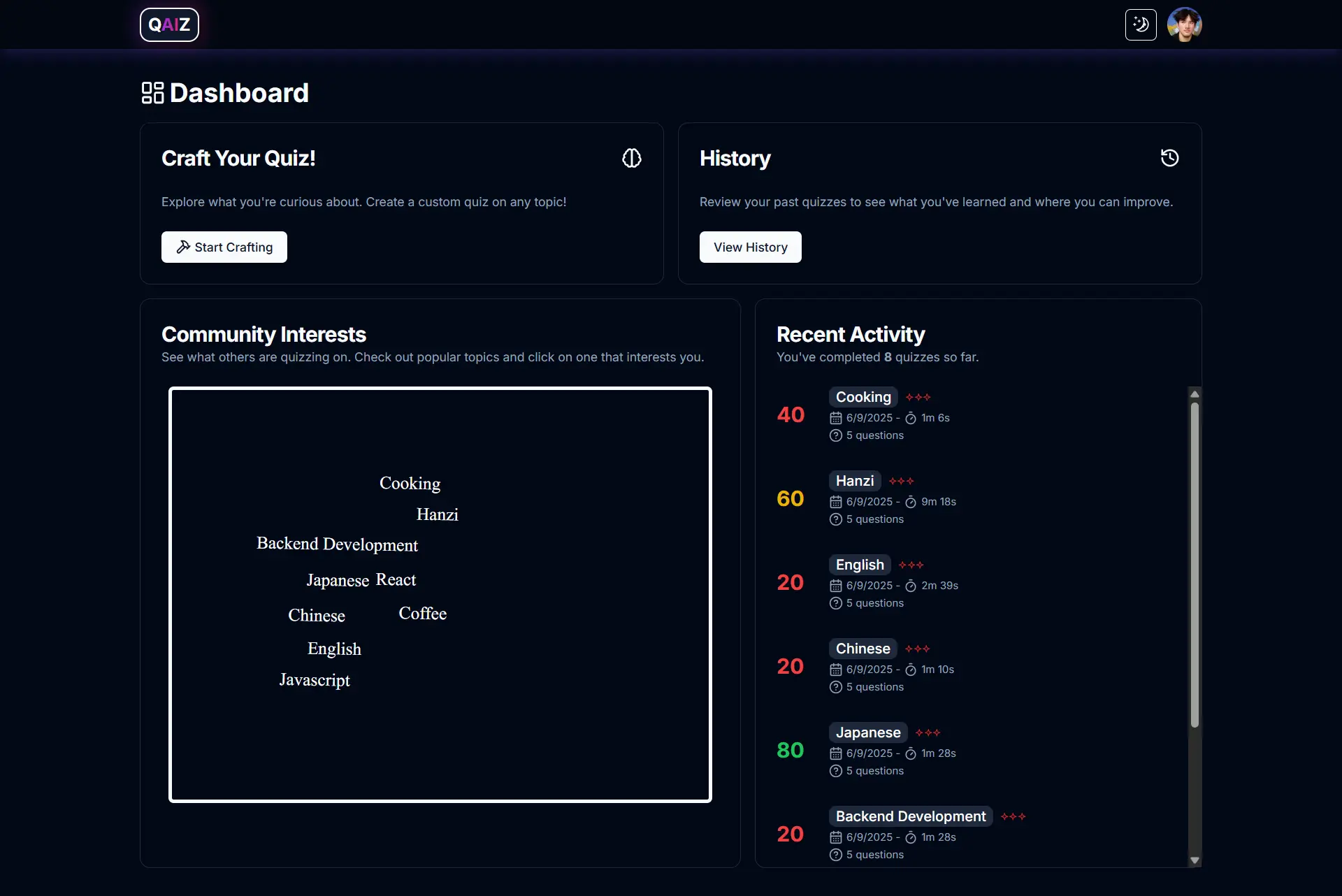
Task: Select Backend Development in word cloud
Action: pos(337,544)
